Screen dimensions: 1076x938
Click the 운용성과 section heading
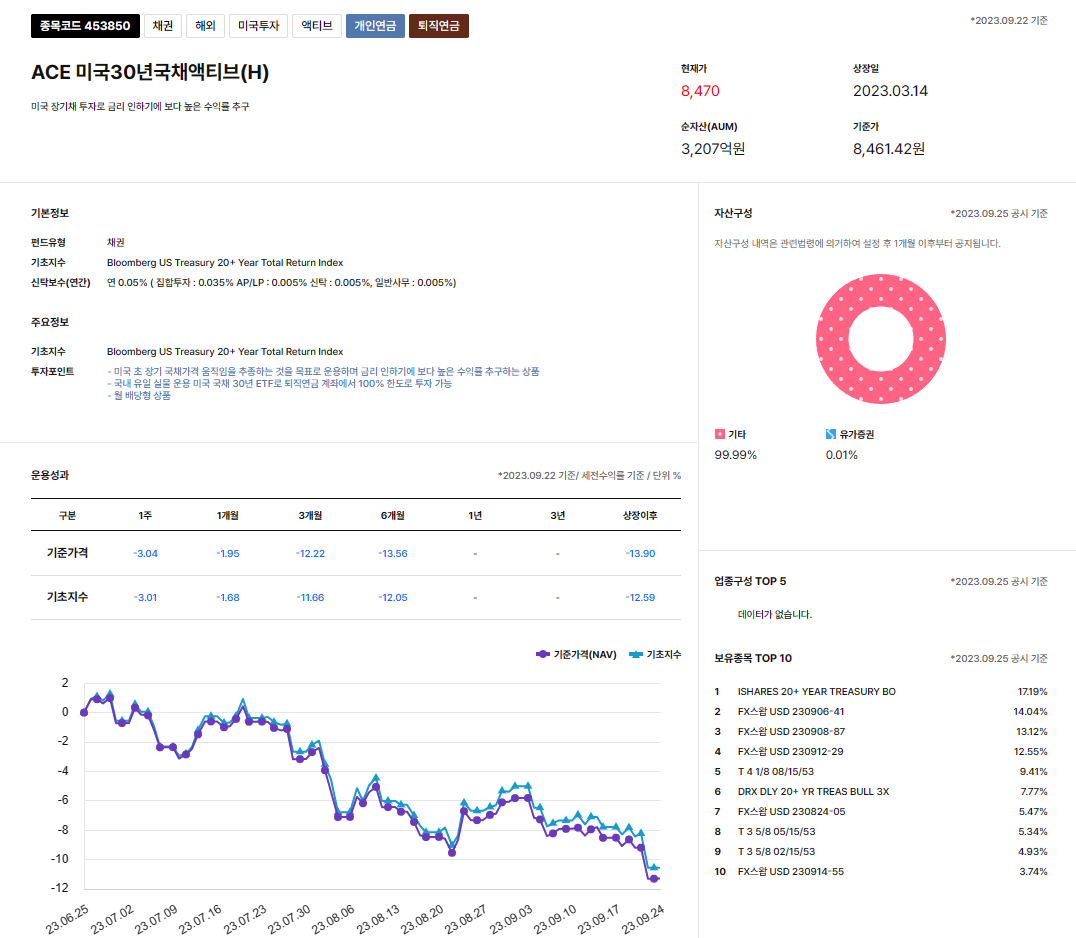pos(49,475)
